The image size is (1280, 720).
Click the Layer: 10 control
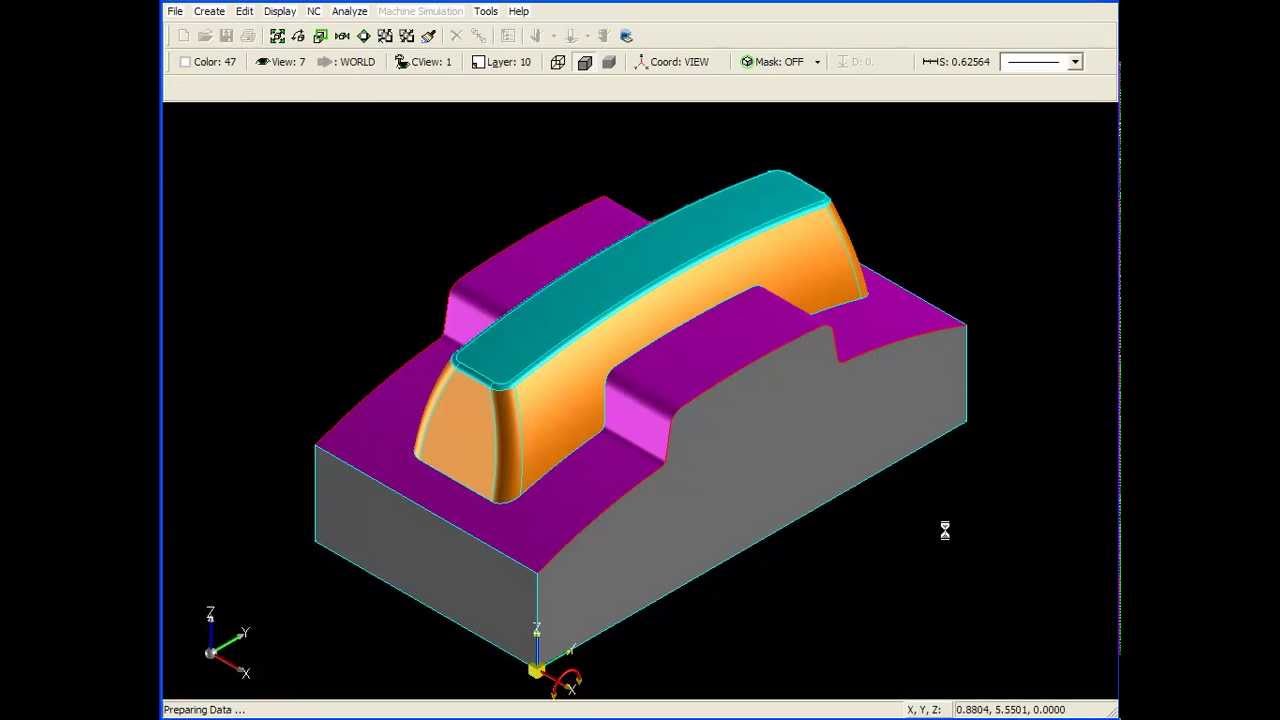(501, 62)
